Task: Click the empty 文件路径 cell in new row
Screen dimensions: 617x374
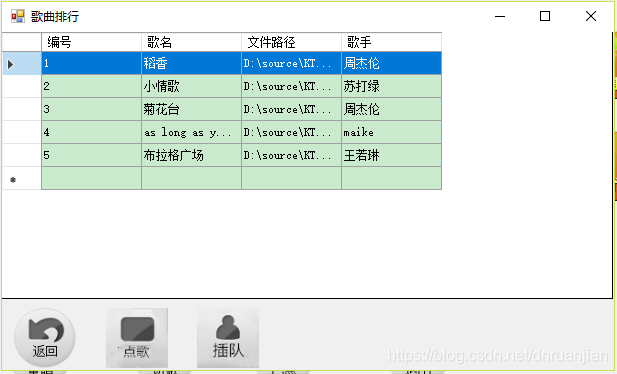Action: tap(291, 178)
